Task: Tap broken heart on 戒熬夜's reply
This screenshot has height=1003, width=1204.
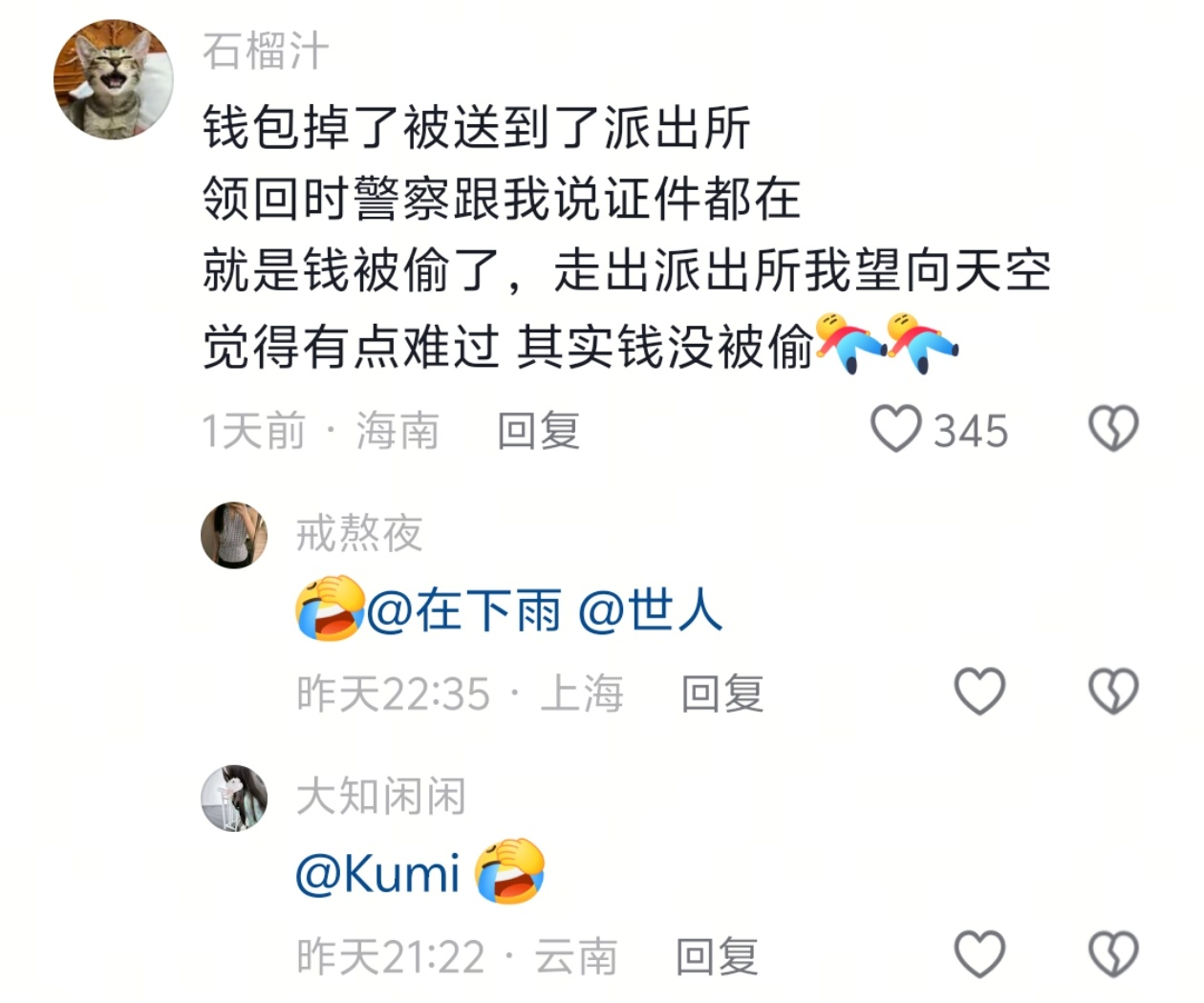Action: (1114, 692)
